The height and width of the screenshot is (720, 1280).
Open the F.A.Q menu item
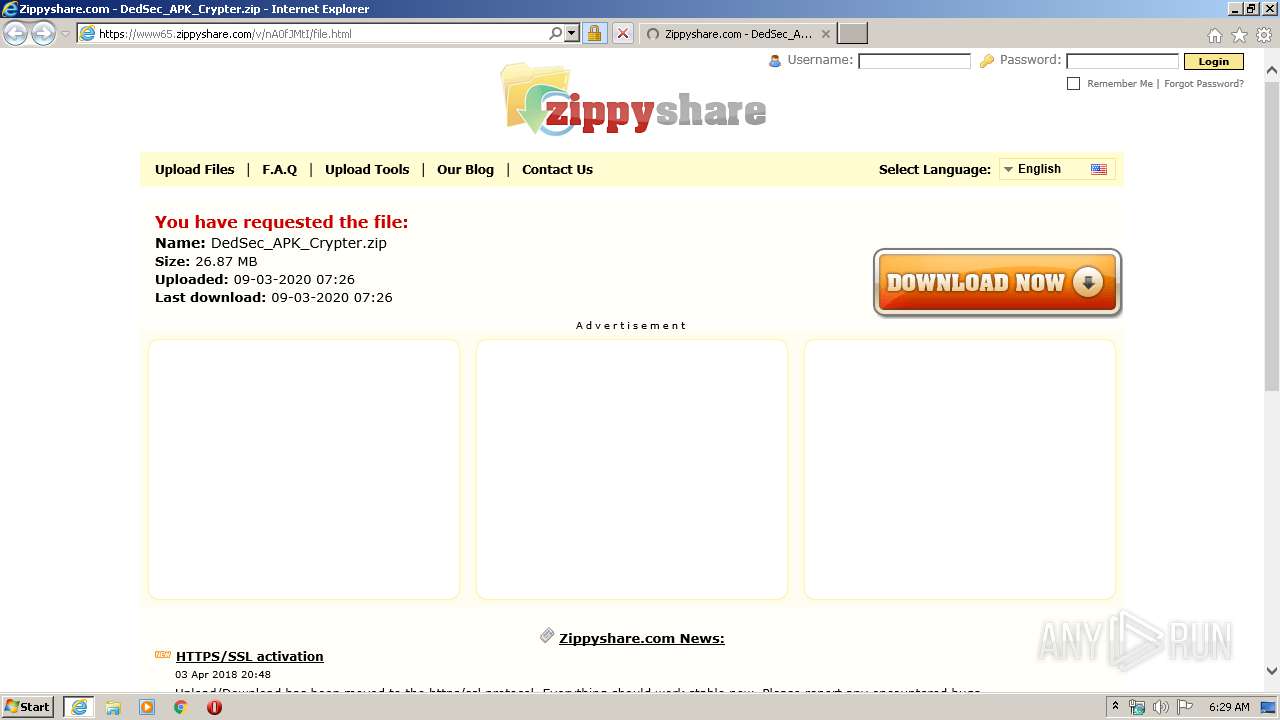click(279, 169)
